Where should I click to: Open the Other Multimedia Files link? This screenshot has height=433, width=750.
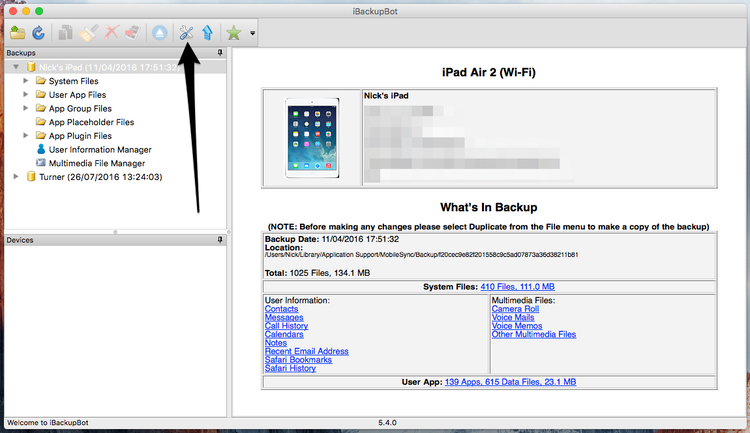(x=534, y=334)
